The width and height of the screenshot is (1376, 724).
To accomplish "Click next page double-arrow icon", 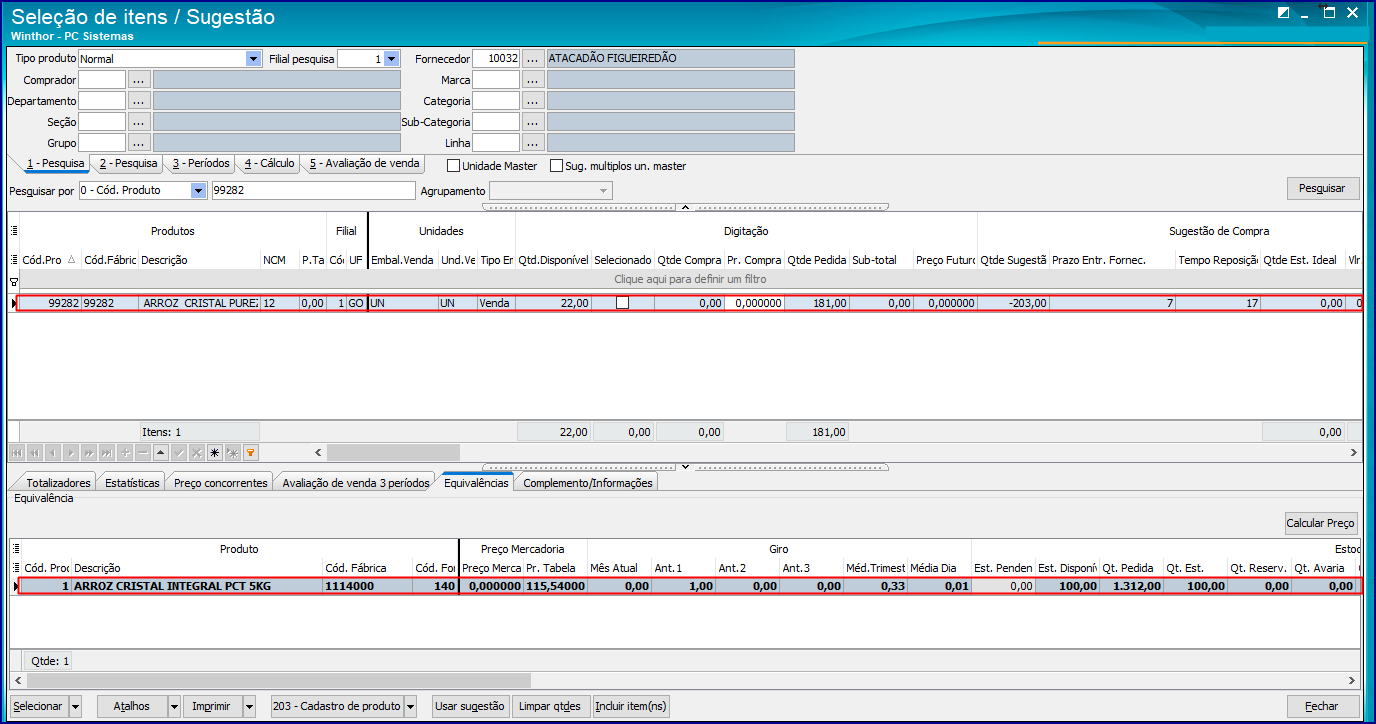I will pyautogui.click(x=89, y=453).
